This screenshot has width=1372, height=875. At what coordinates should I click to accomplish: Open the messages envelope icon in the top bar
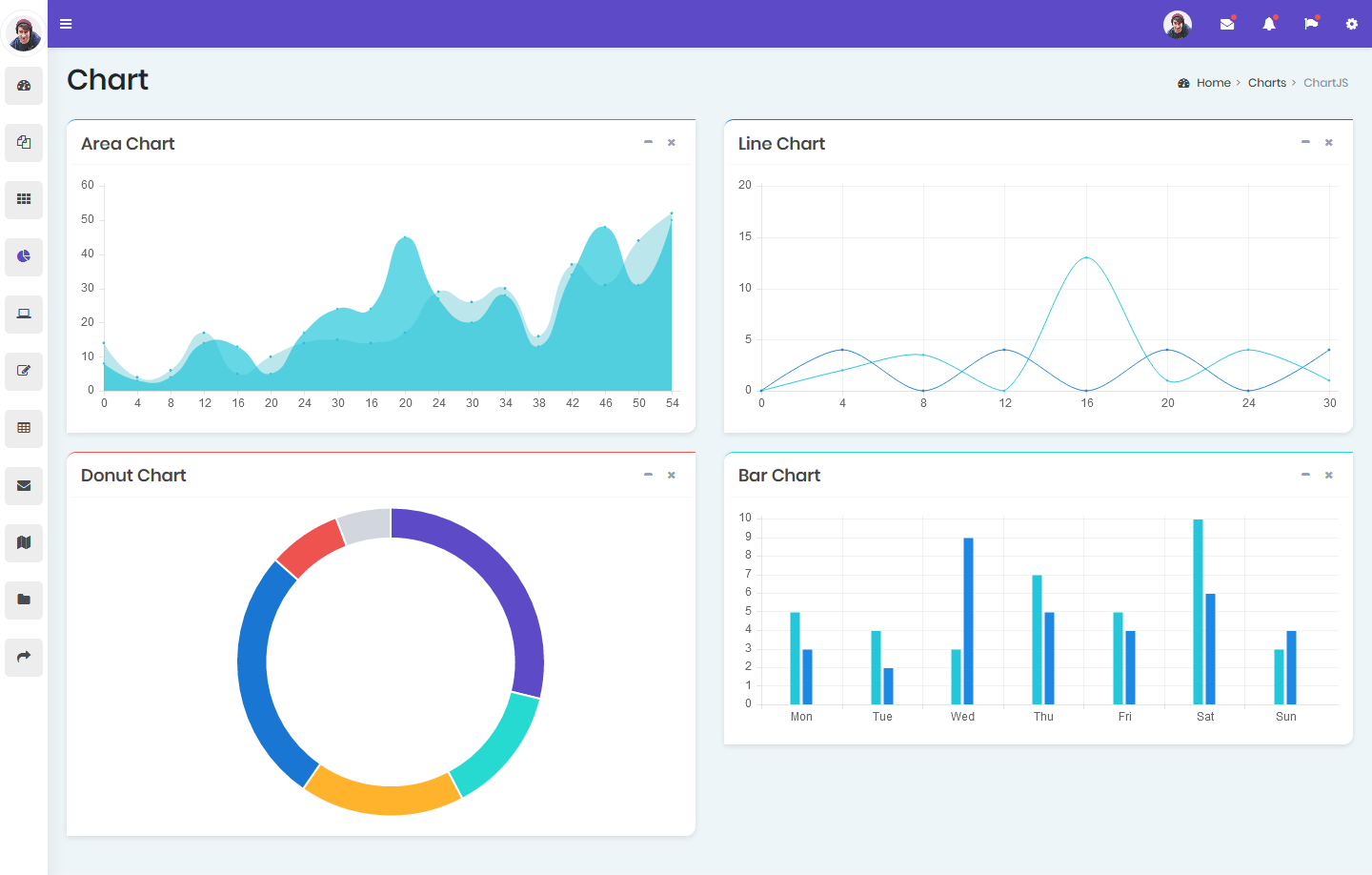tap(1227, 24)
